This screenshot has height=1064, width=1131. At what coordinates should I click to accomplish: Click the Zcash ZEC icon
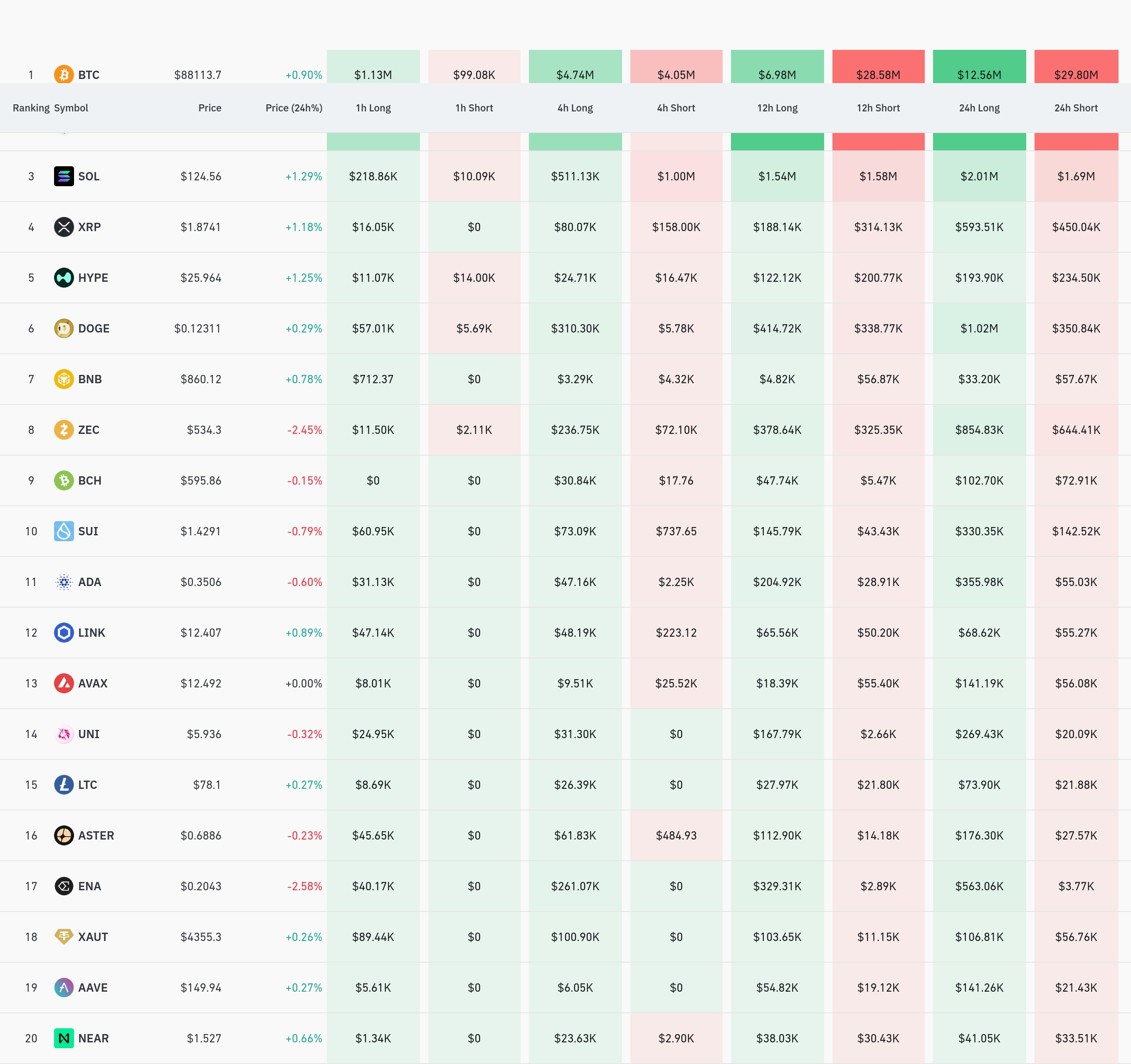pos(64,429)
